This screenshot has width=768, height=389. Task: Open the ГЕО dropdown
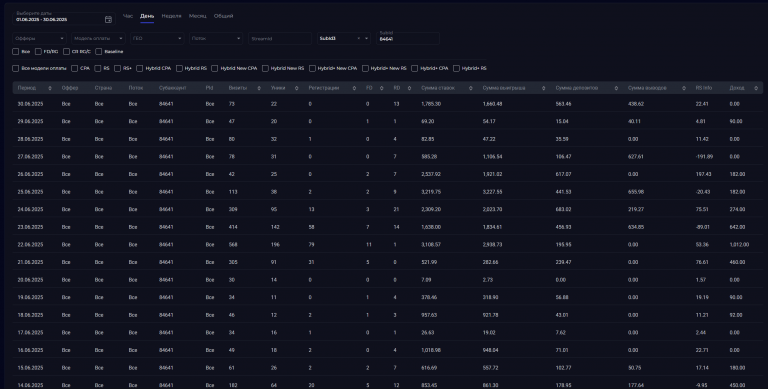pyautogui.click(x=157, y=38)
